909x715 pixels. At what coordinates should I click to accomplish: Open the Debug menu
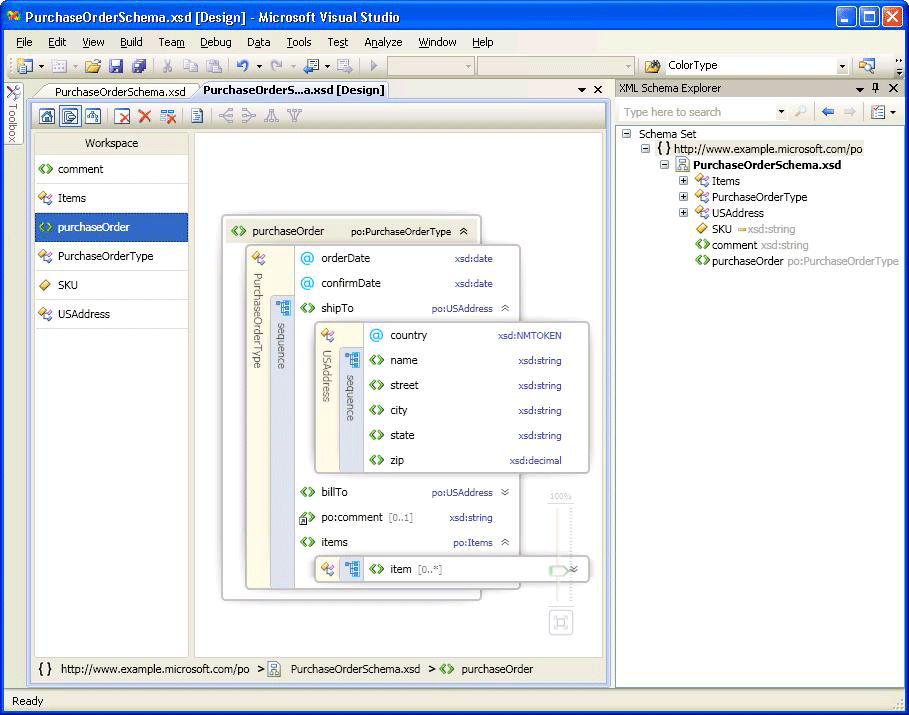(215, 42)
